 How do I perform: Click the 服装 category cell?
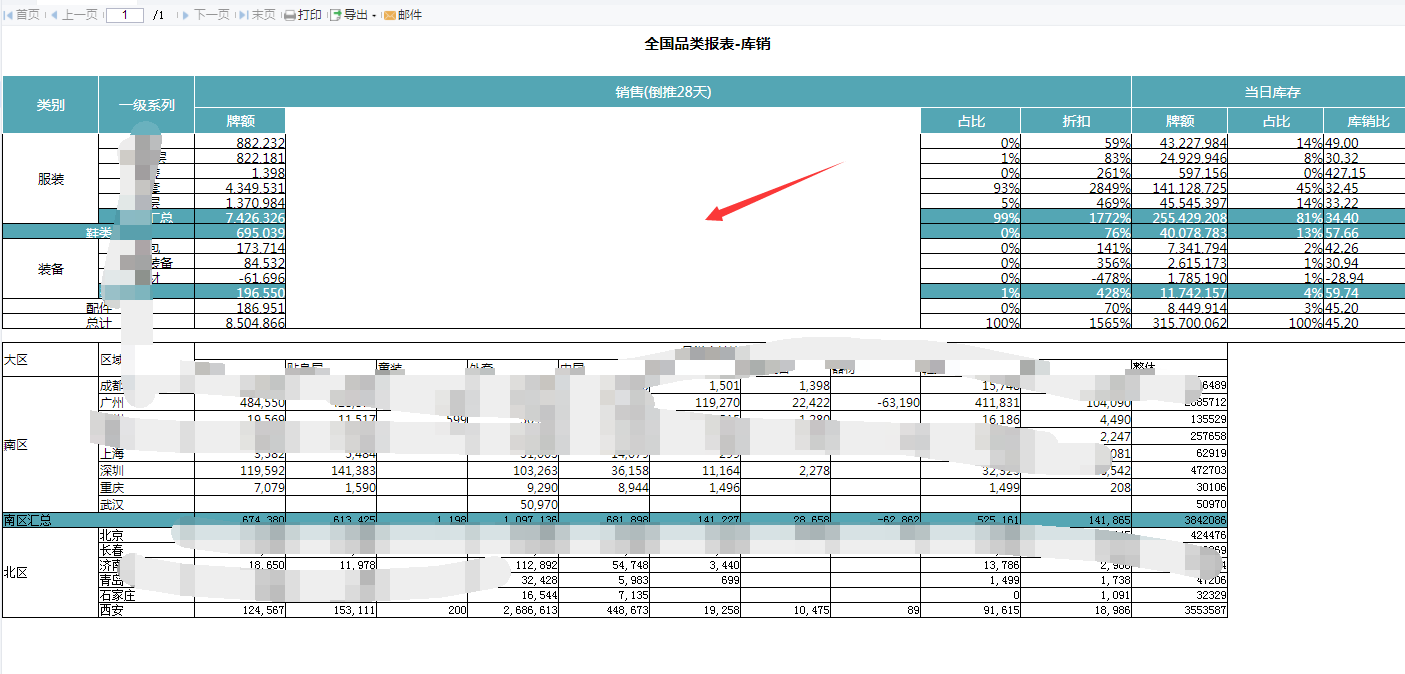tap(51, 180)
